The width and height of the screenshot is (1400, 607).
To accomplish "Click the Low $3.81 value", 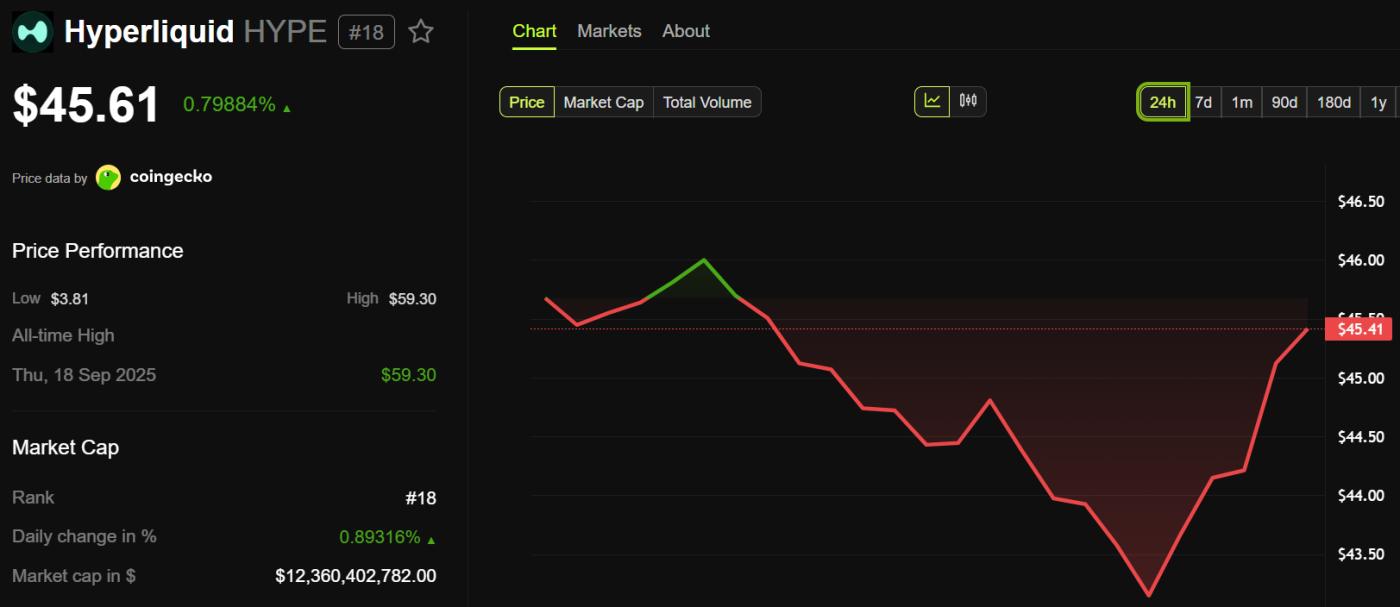I will [69, 298].
